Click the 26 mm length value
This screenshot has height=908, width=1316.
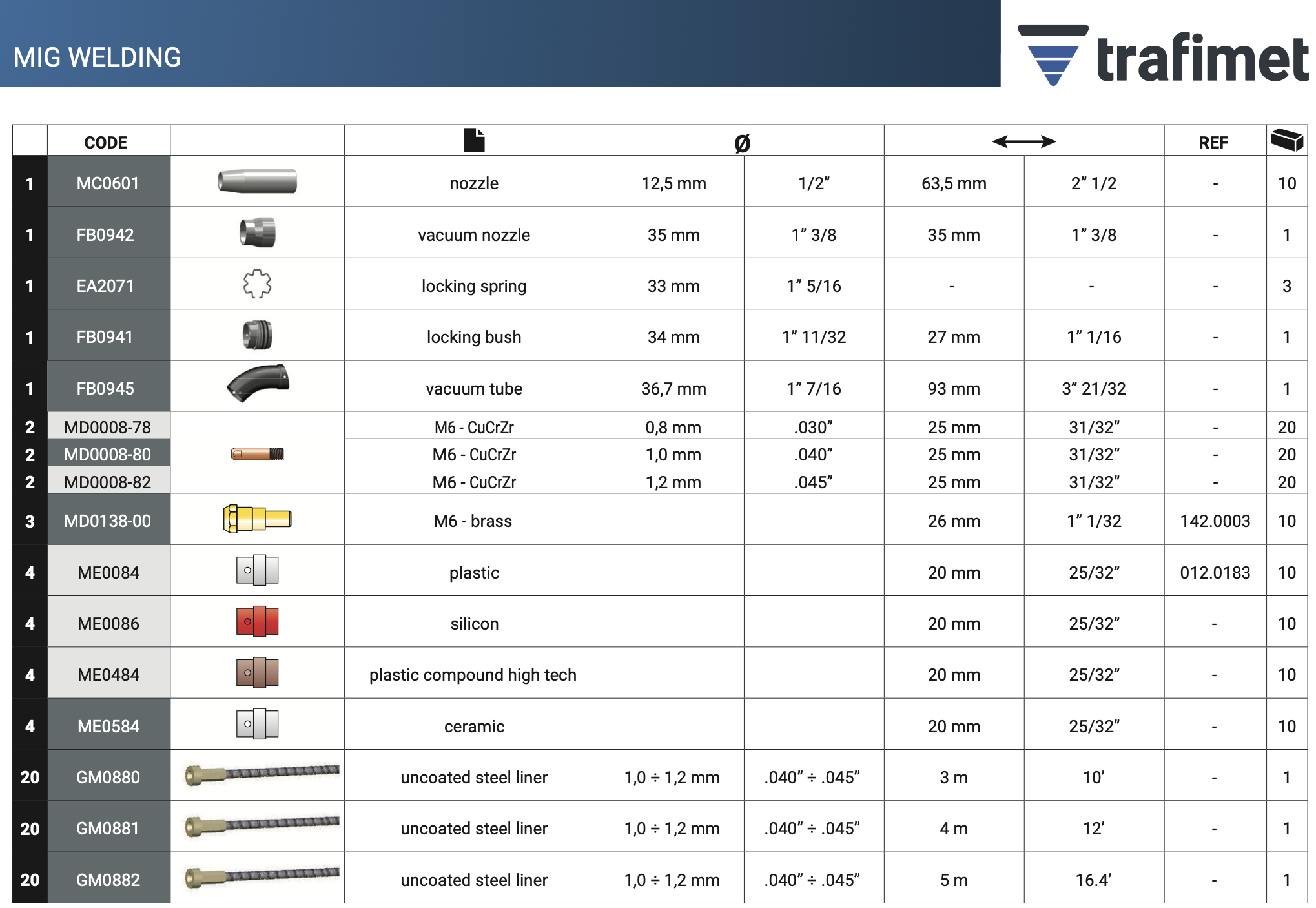(954, 521)
